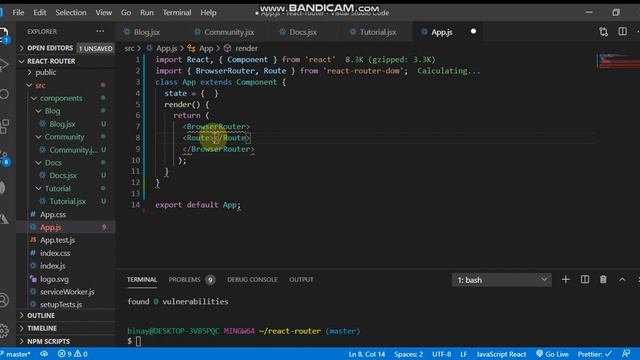640x360 pixels.
Task: Open Extensions view in the activity bar
Action: point(4,126)
